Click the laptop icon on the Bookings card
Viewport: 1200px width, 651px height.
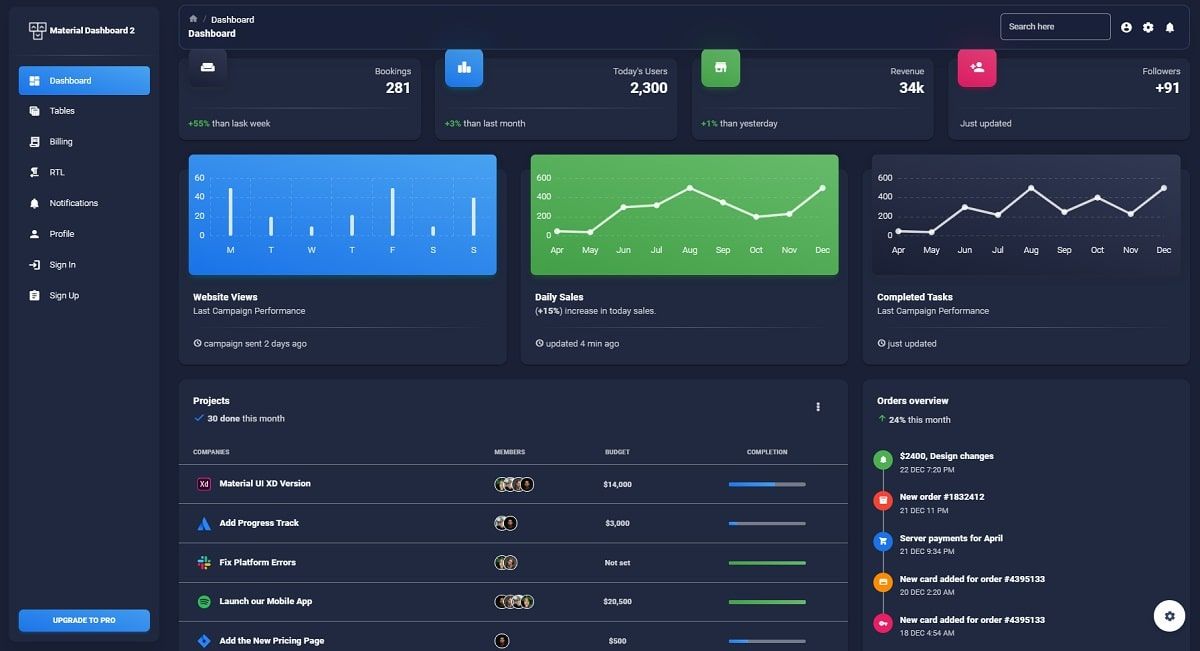tap(207, 68)
